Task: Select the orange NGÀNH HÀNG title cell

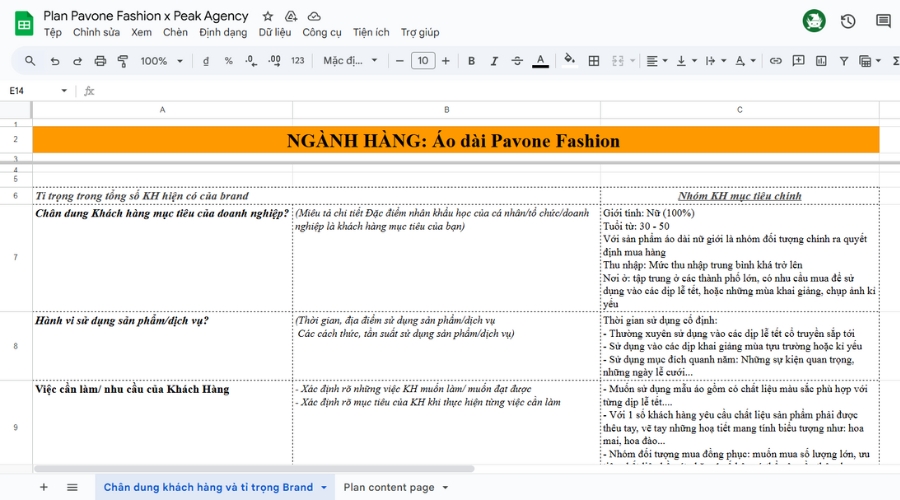Action: pos(456,140)
